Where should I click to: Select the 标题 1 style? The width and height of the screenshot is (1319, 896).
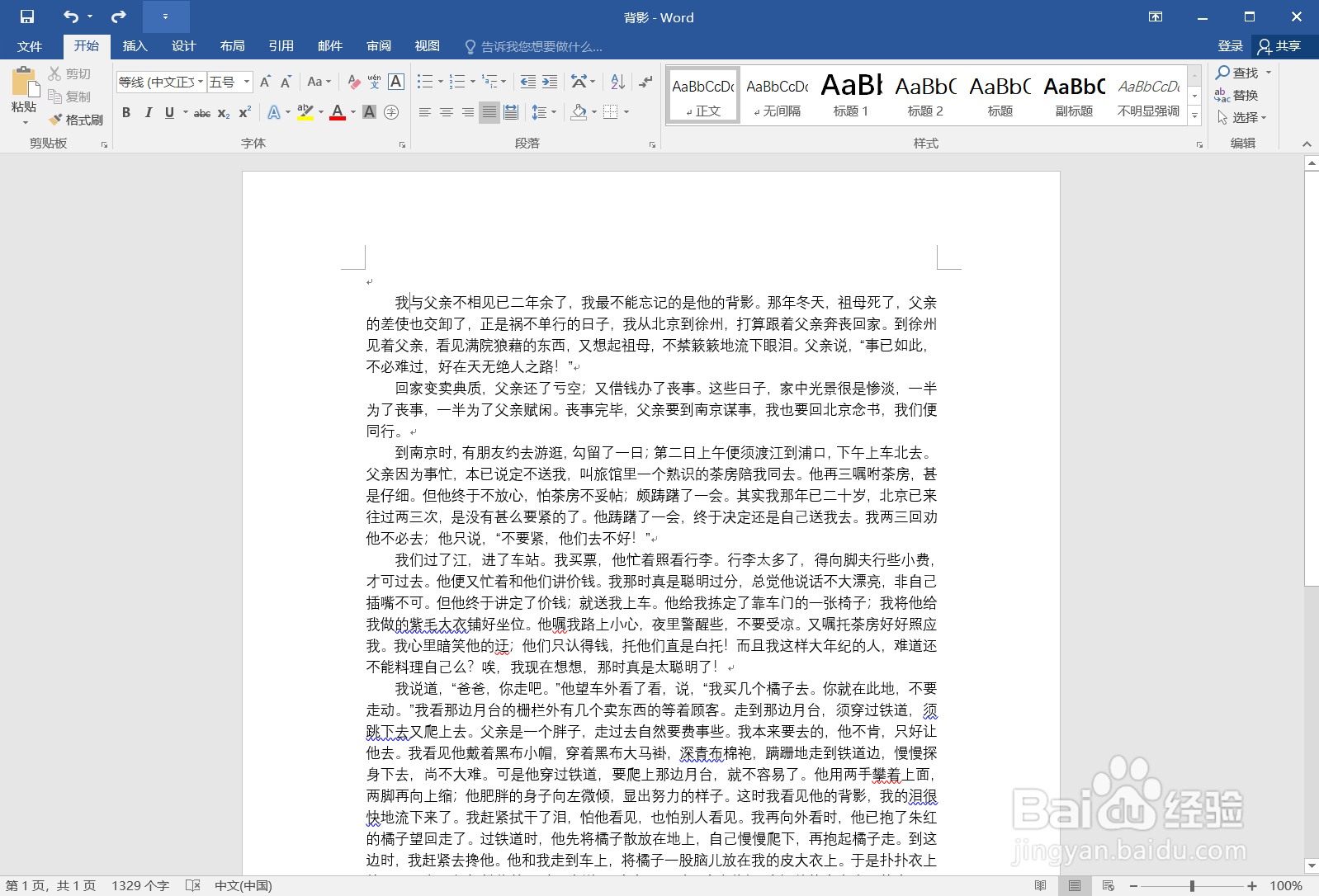pos(851,96)
